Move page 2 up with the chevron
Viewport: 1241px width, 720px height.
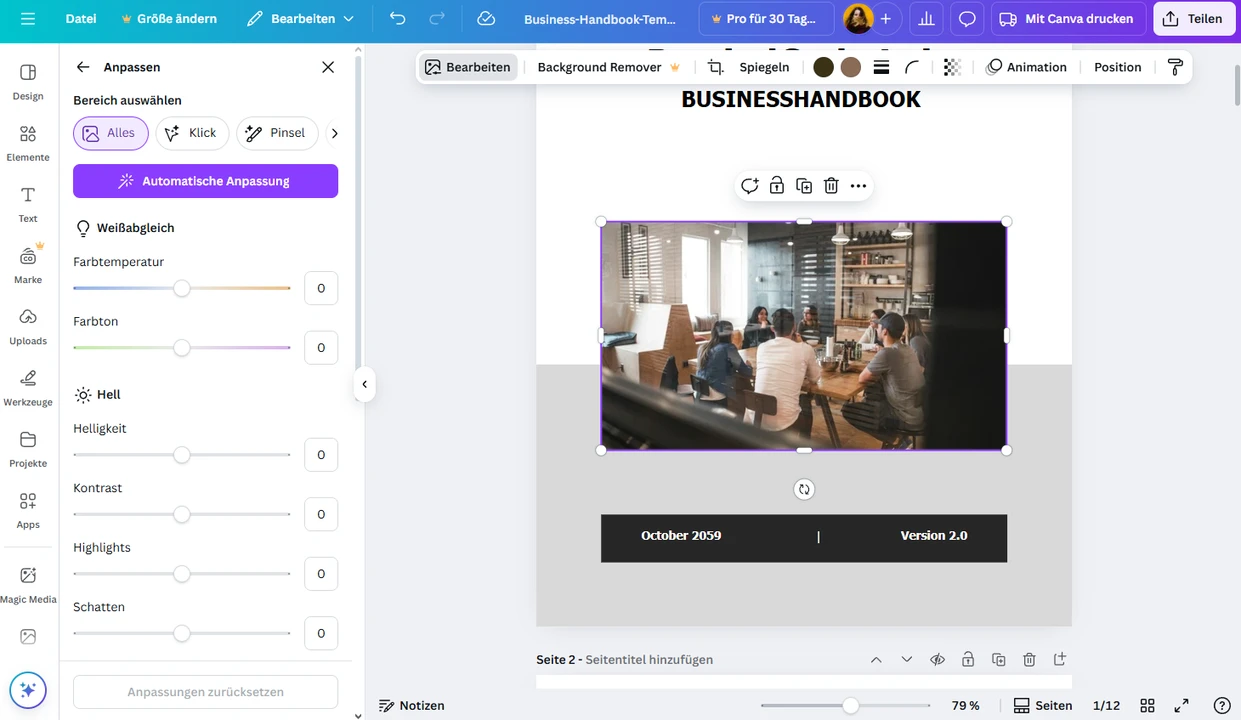pos(876,660)
